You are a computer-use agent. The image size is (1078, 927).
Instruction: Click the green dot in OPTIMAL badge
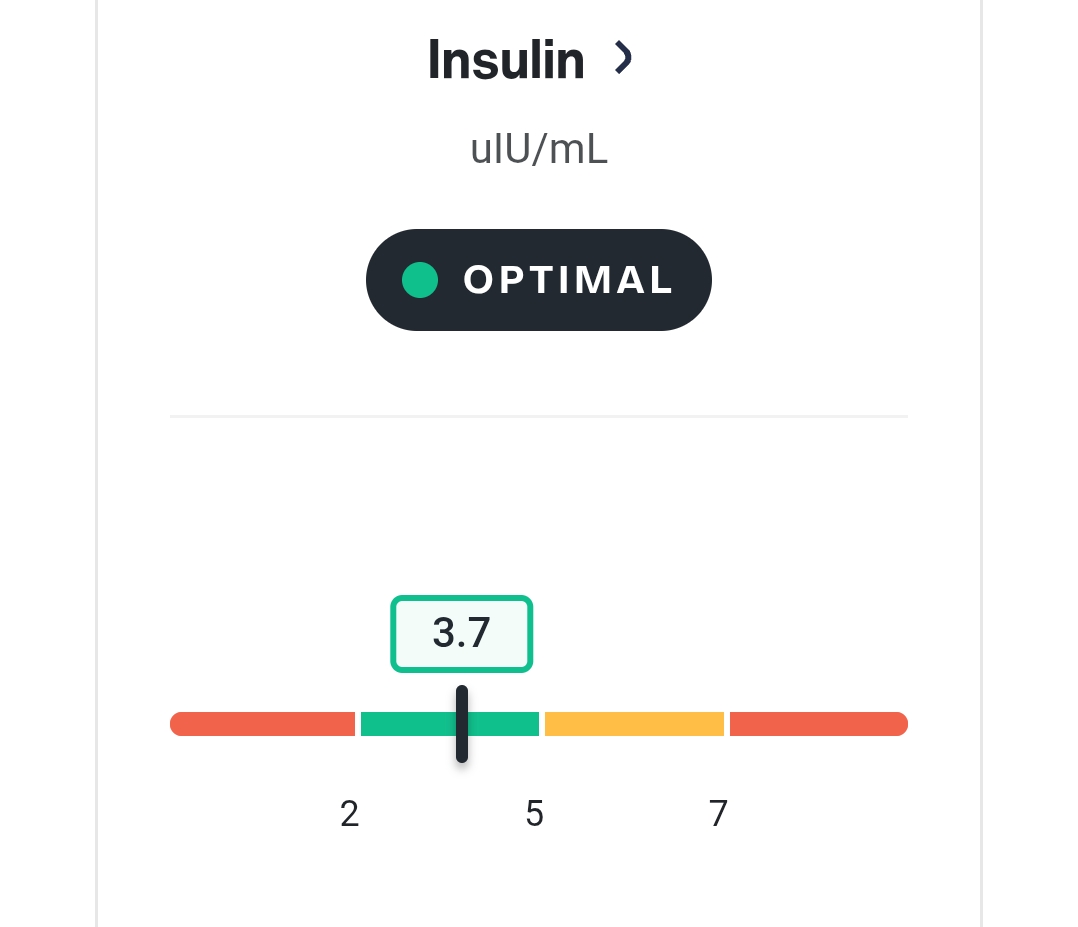click(x=420, y=280)
